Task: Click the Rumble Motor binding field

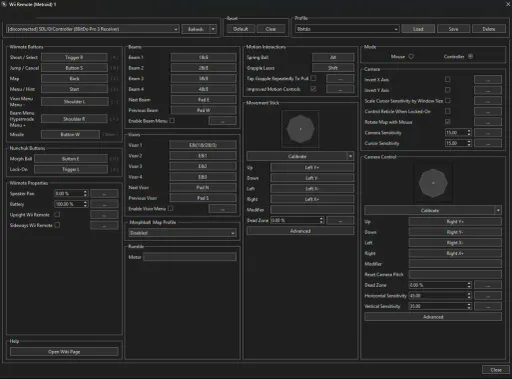Action: [x=190, y=257]
